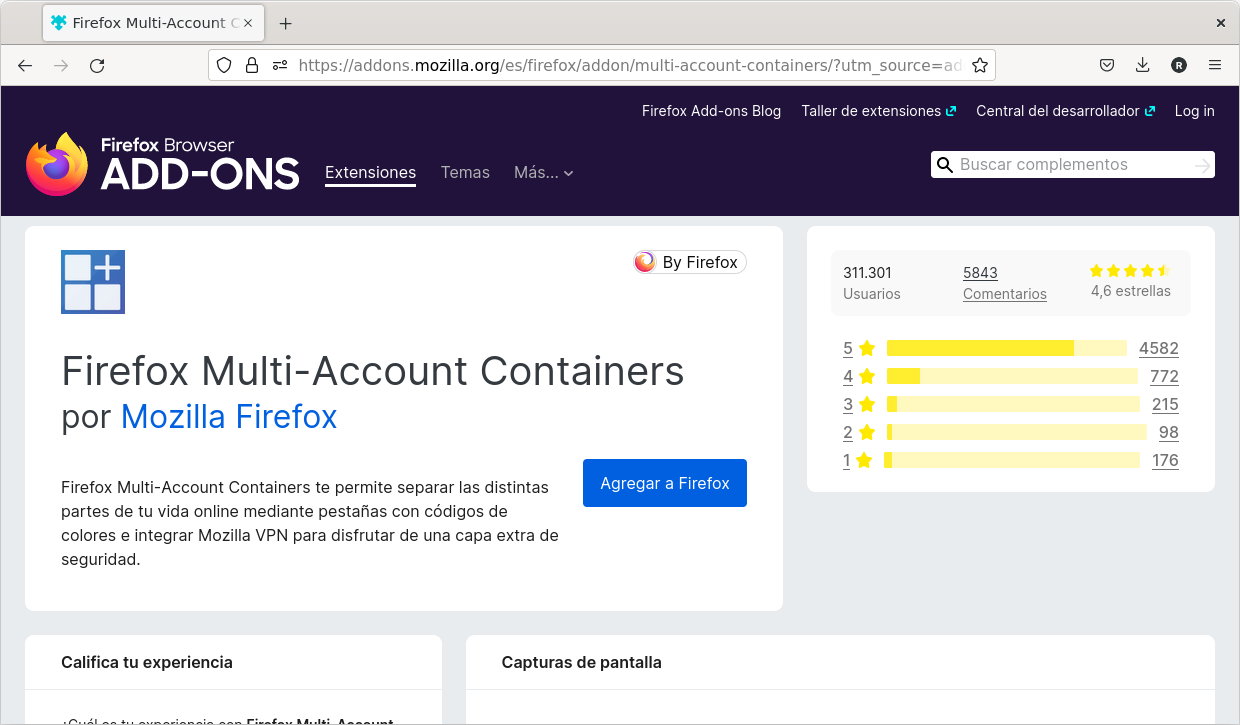
Task: Open the Temas section
Action: (x=465, y=172)
